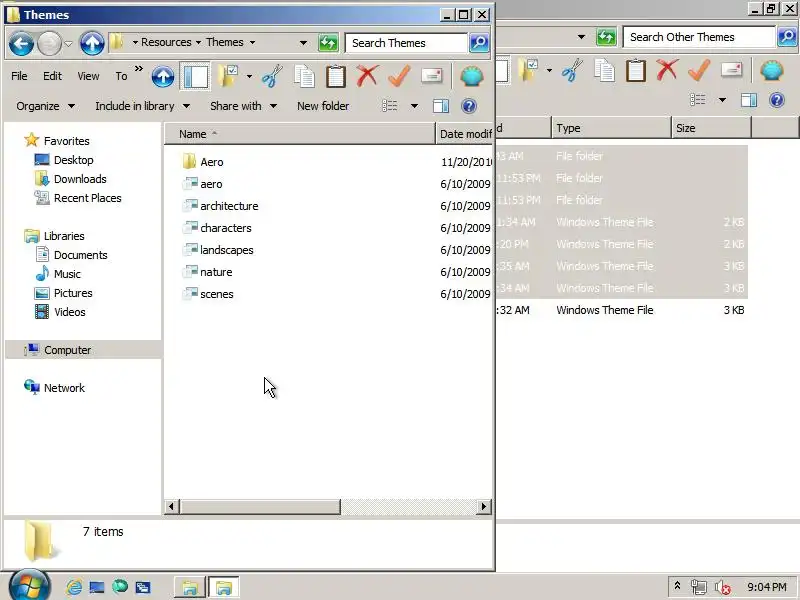
Task: Open Documents library
Action: [81, 255]
